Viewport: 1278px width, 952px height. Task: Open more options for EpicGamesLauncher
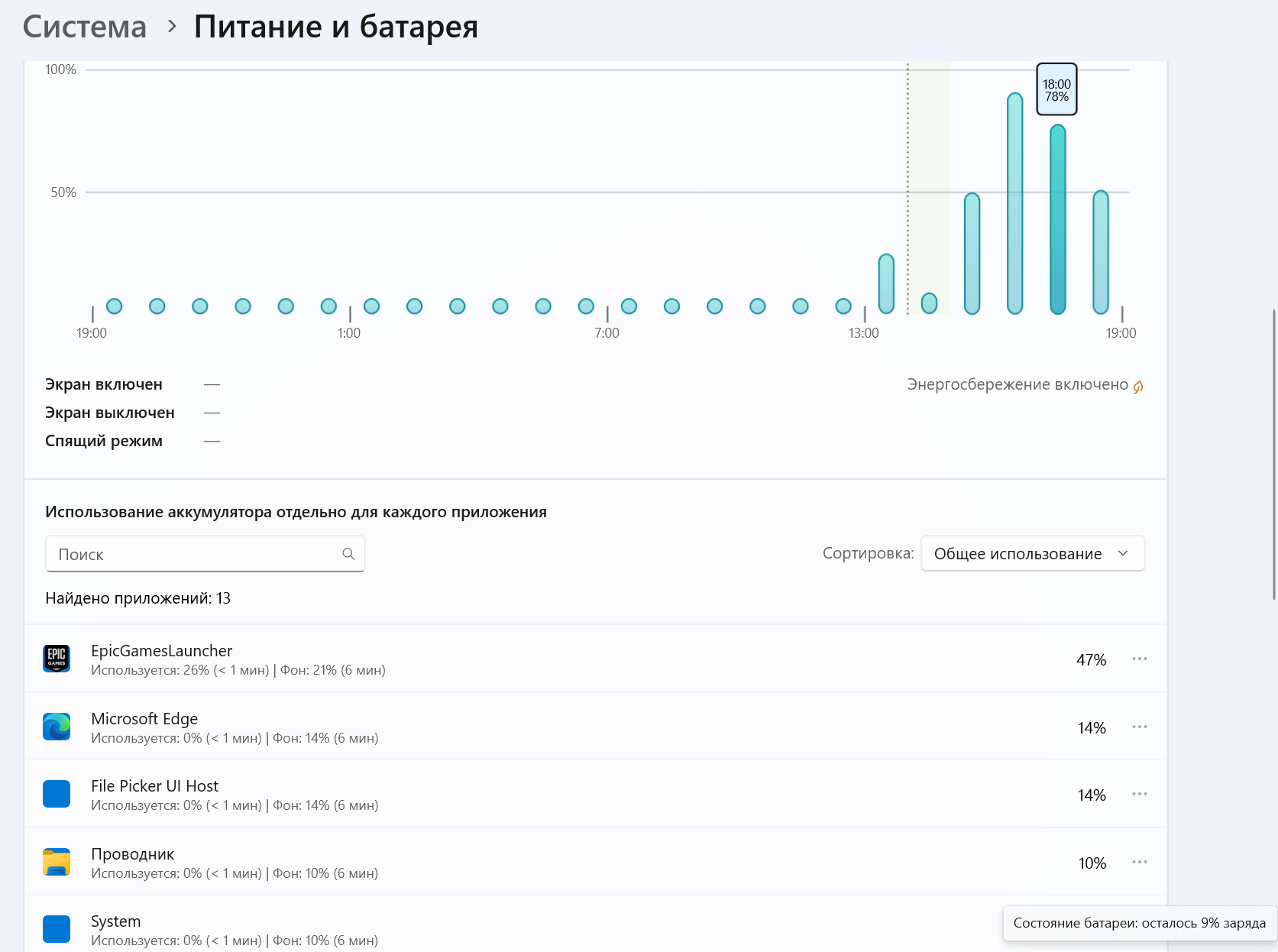(x=1140, y=659)
